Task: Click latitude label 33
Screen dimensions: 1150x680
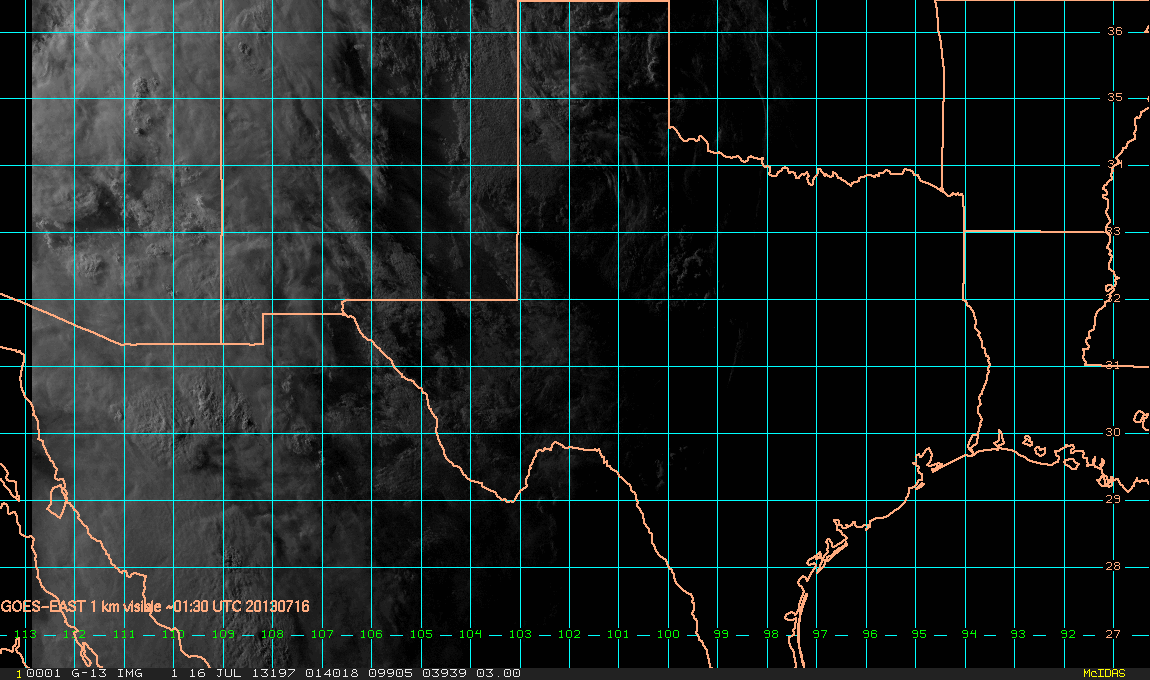Action: (x=1114, y=231)
